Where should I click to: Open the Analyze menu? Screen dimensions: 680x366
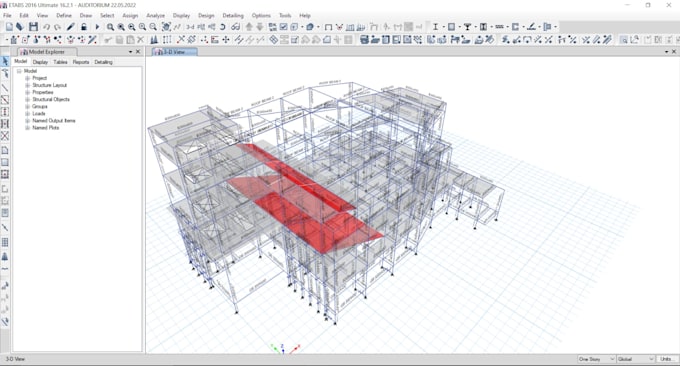(155, 15)
